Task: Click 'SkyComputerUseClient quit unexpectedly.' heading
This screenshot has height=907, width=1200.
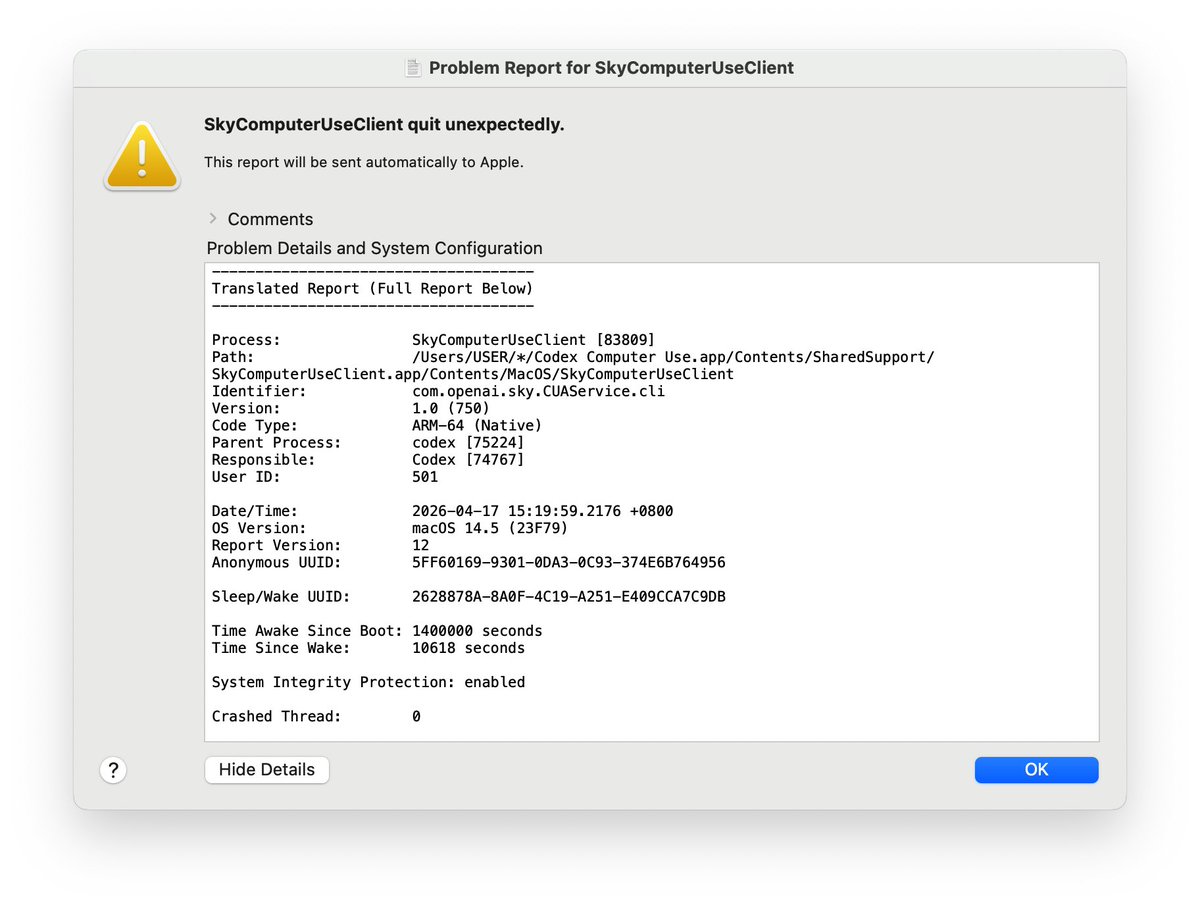Action: click(x=384, y=125)
